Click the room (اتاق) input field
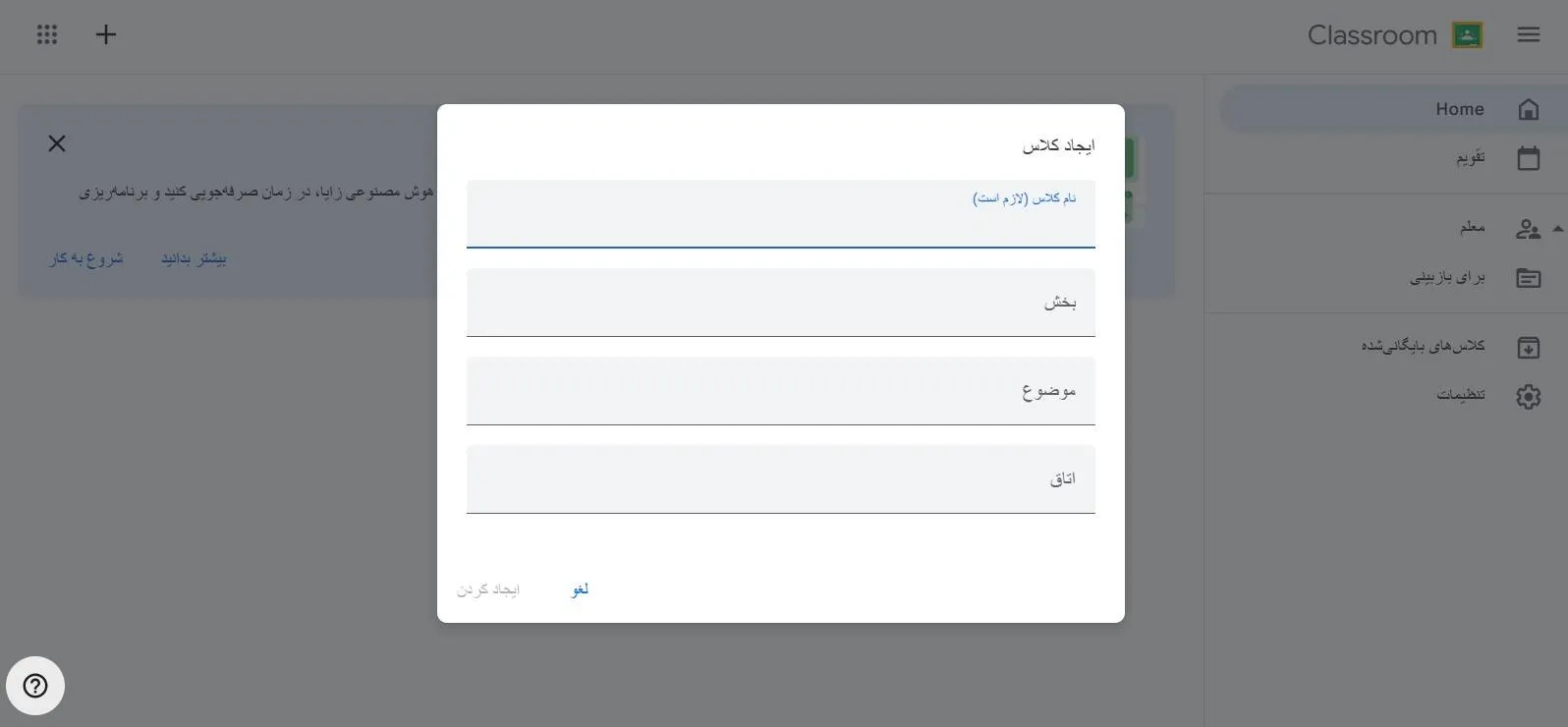This screenshot has width=1568, height=727. [x=780, y=479]
